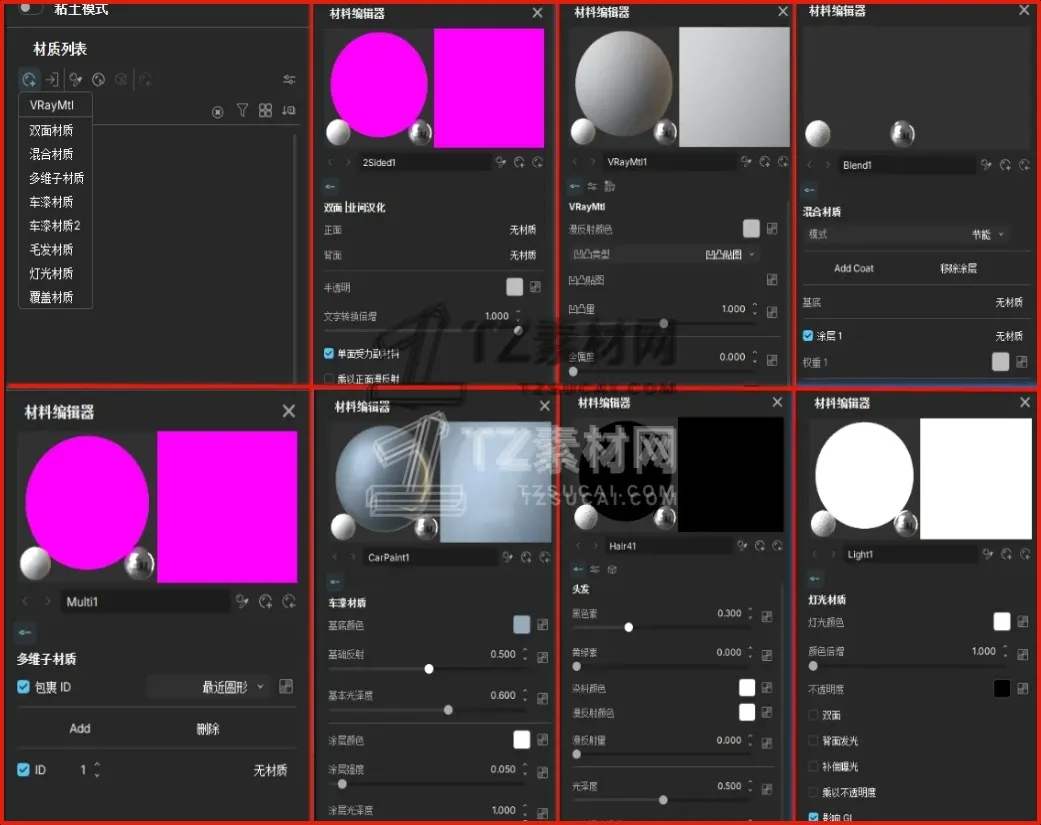Uncheck the 包裹 ID checkbox

point(23,686)
